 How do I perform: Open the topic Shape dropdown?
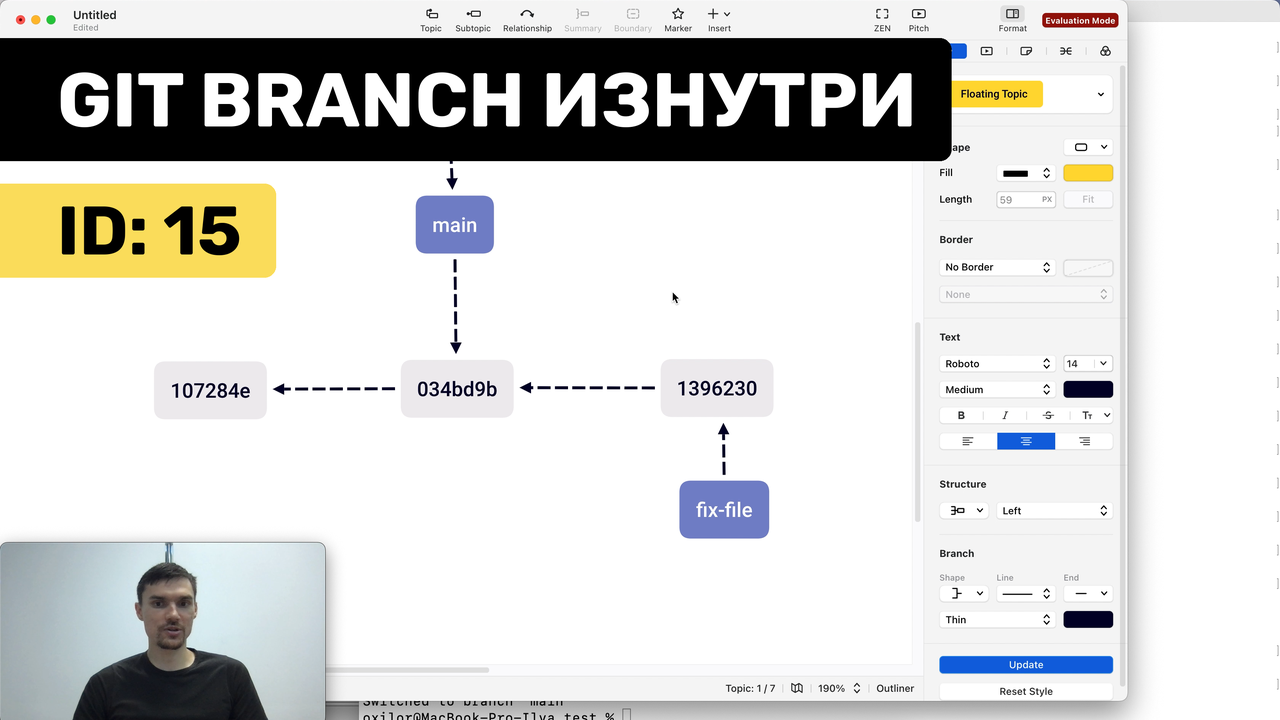[1088, 147]
